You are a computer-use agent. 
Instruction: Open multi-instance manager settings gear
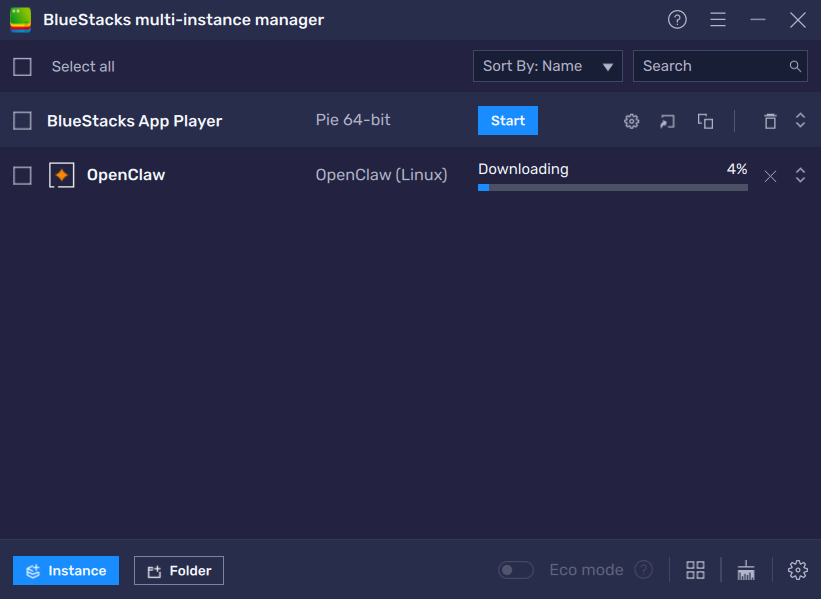click(x=798, y=570)
